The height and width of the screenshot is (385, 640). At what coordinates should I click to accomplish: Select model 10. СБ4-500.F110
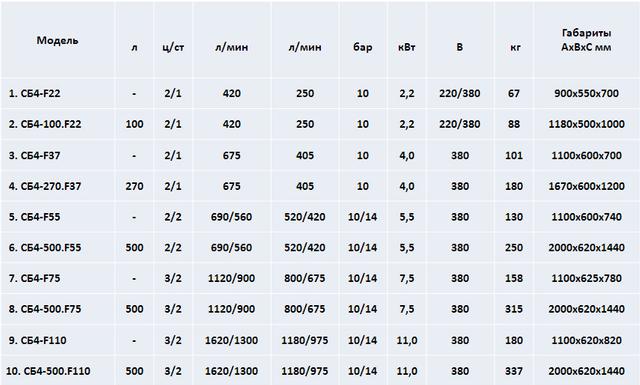coord(48,371)
